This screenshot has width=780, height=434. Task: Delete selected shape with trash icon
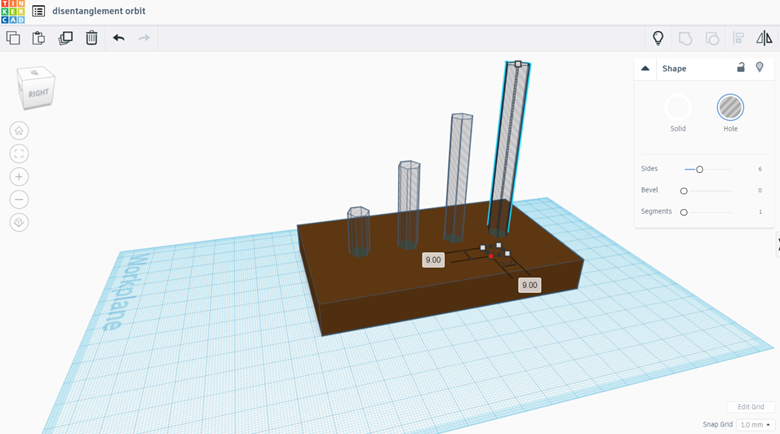click(92, 38)
